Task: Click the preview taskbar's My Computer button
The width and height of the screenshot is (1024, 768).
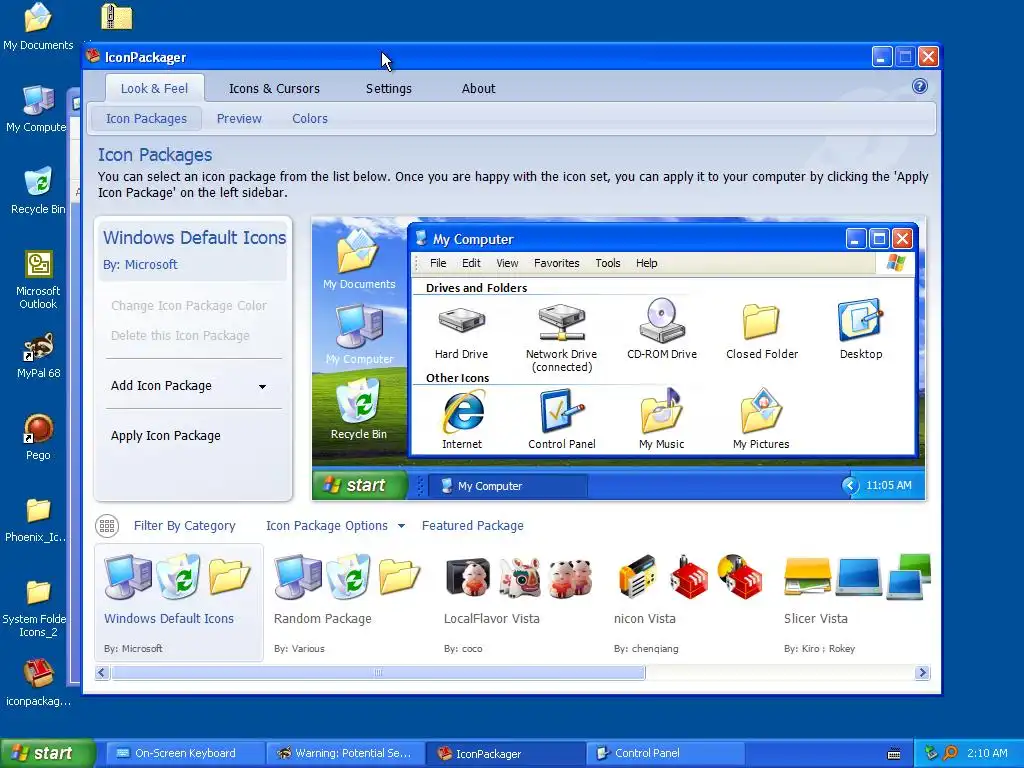Action: (507, 486)
